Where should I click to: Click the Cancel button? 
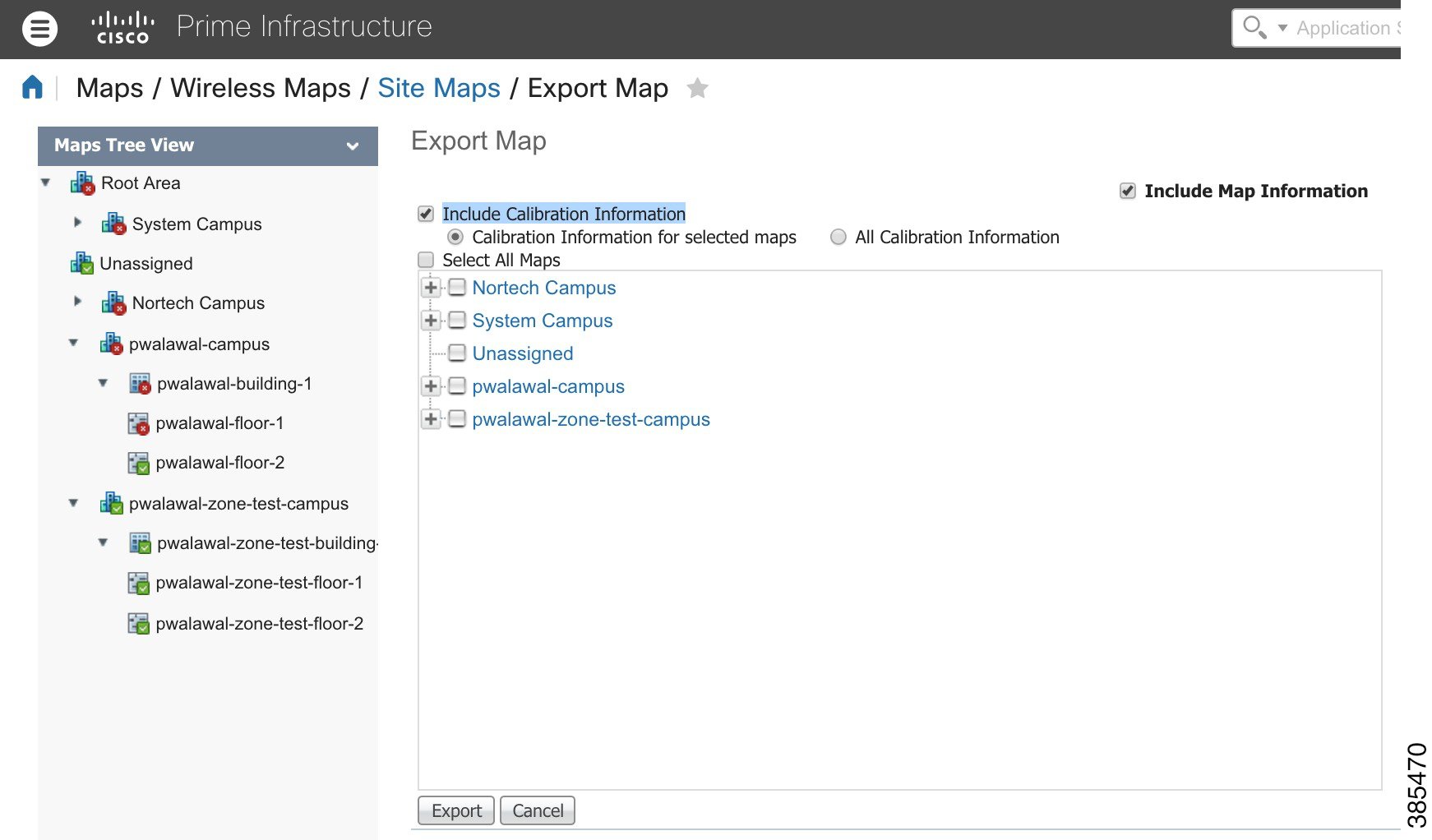538,810
